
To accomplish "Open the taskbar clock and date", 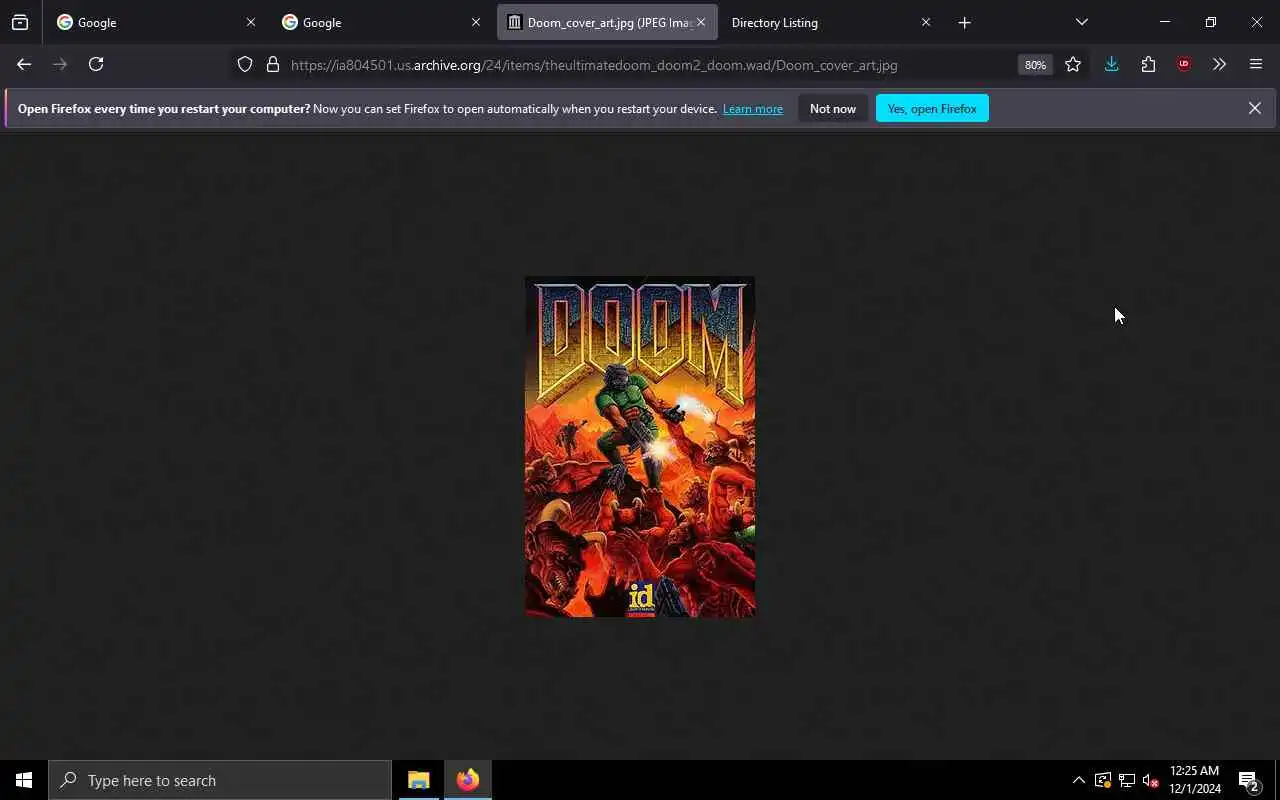I will tap(1195, 780).
